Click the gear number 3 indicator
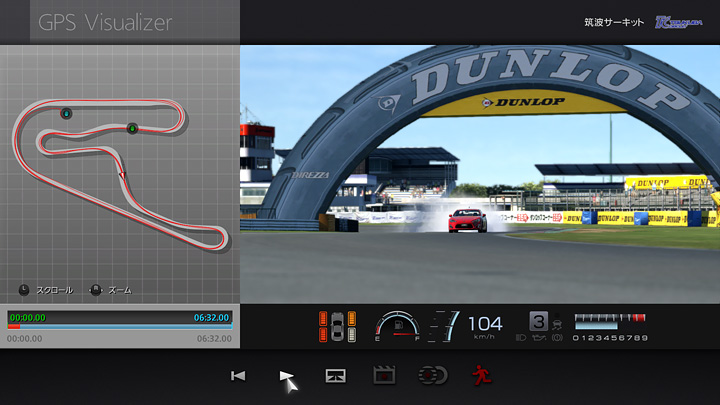This screenshot has width=720, height=405. [539, 321]
